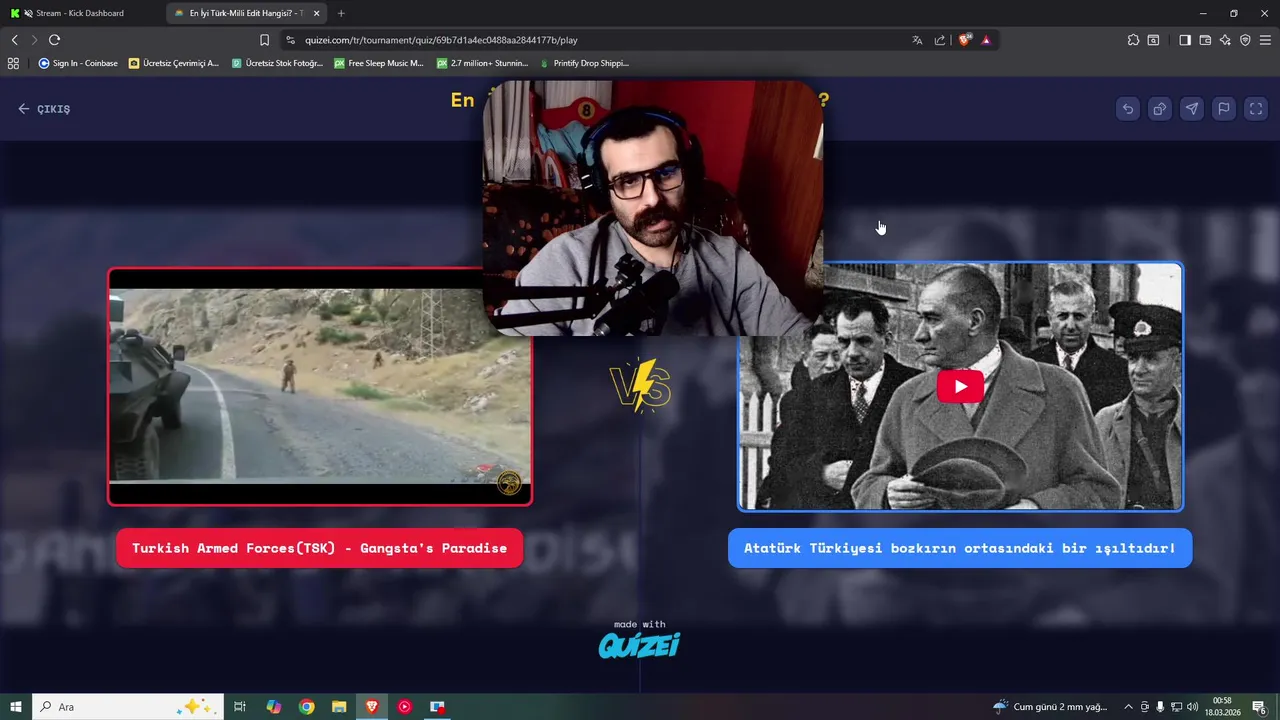Close the En İyi Türk-Milli Edit tab
This screenshot has width=1280, height=720.
tap(317, 13)
